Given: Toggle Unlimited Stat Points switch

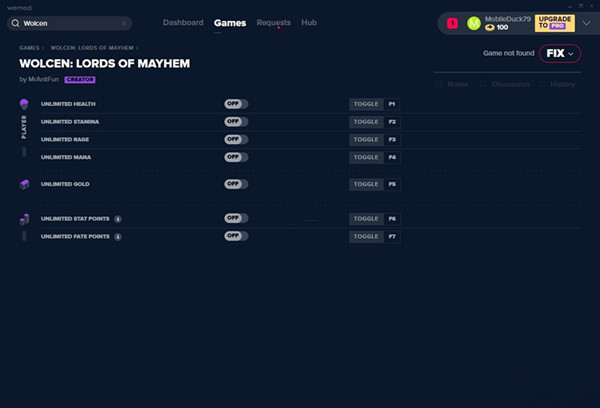Looking at the screenshot, I should pos(236,218).
